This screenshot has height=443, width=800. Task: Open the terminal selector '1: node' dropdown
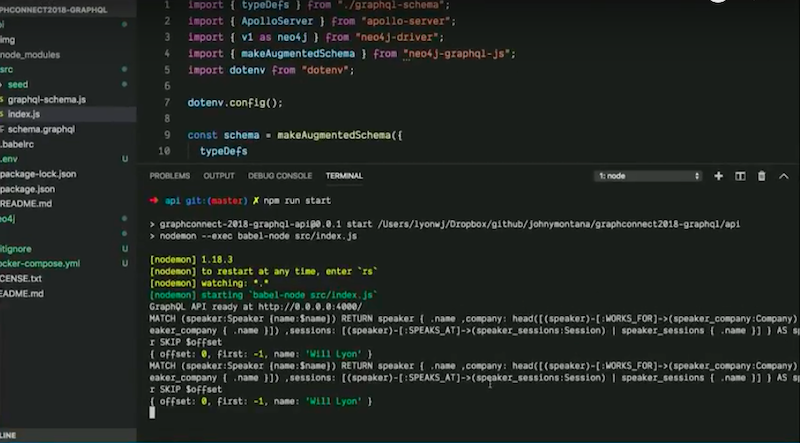[x=648, y=176]
